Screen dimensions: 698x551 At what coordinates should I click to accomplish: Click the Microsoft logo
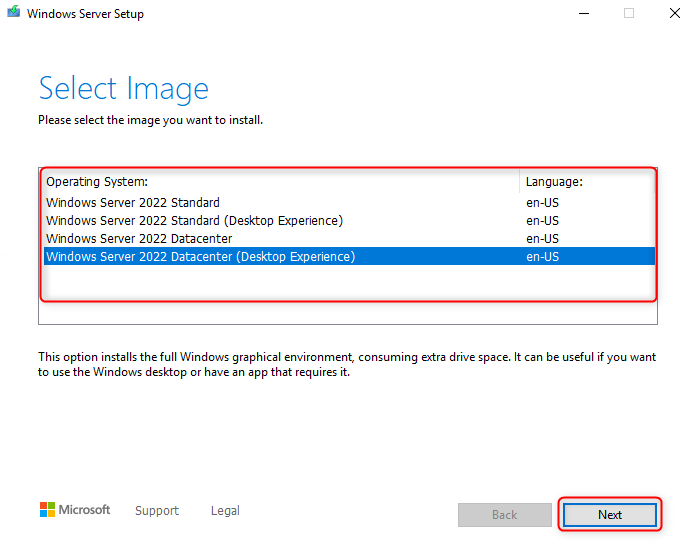click(75, 510)
